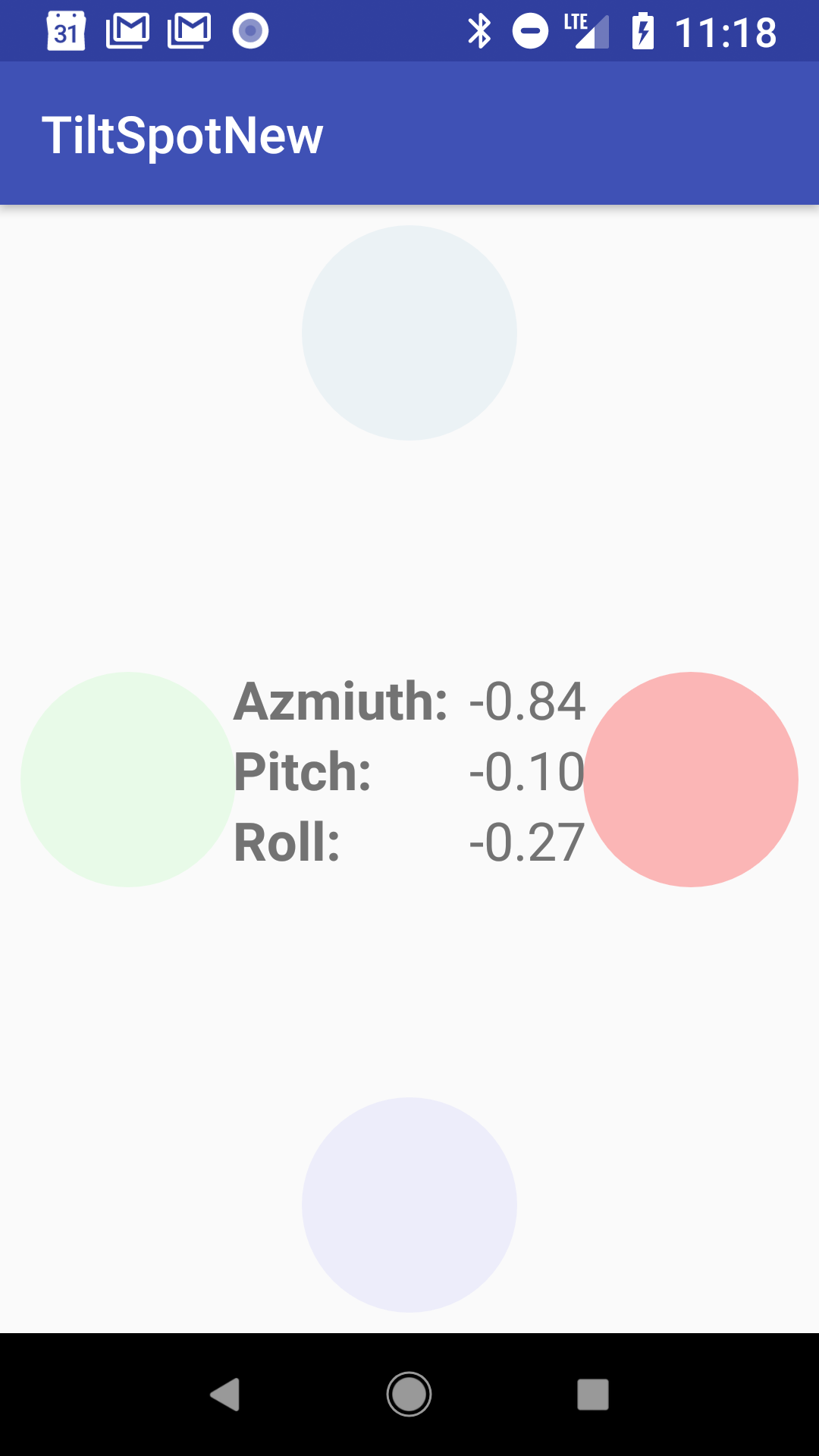
Task: Tap the lavender spot at bottom
Action: coord(409,1204)
